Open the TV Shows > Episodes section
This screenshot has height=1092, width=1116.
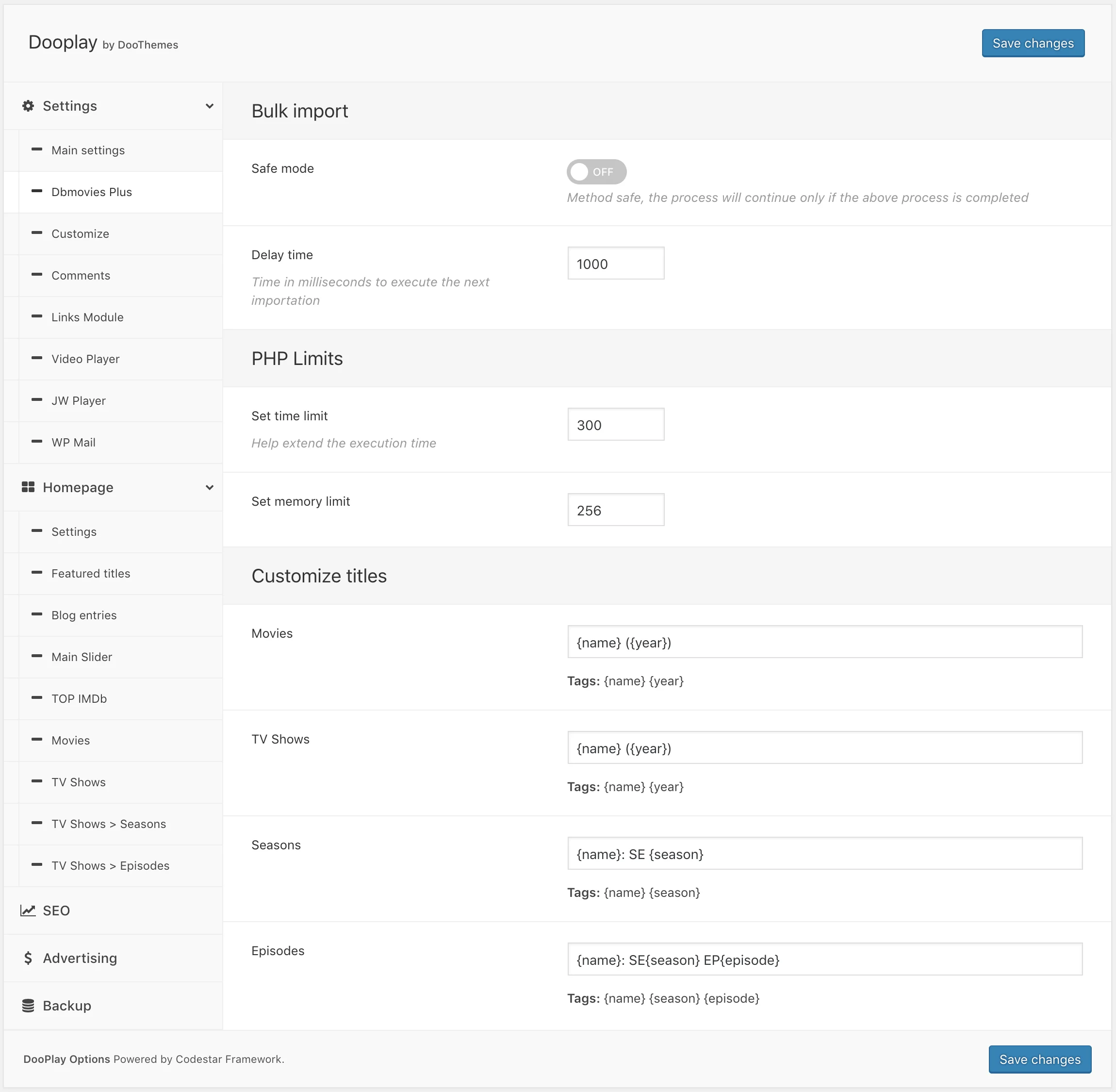110,865
